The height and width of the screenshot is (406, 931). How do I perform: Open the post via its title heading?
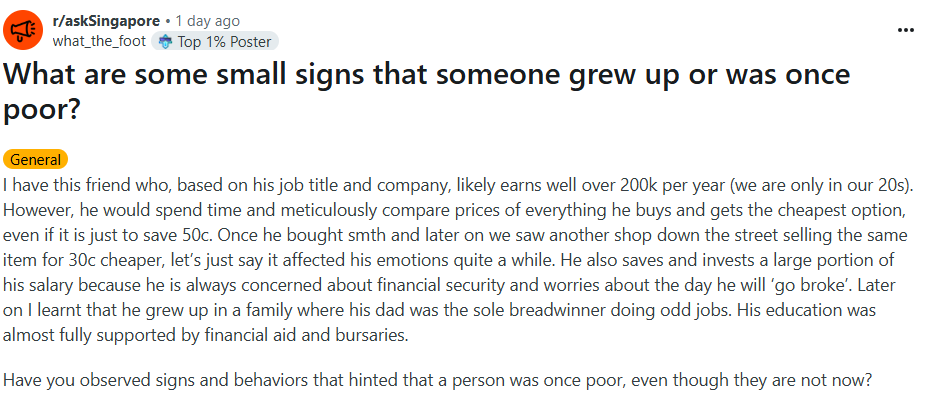[426, 91]
